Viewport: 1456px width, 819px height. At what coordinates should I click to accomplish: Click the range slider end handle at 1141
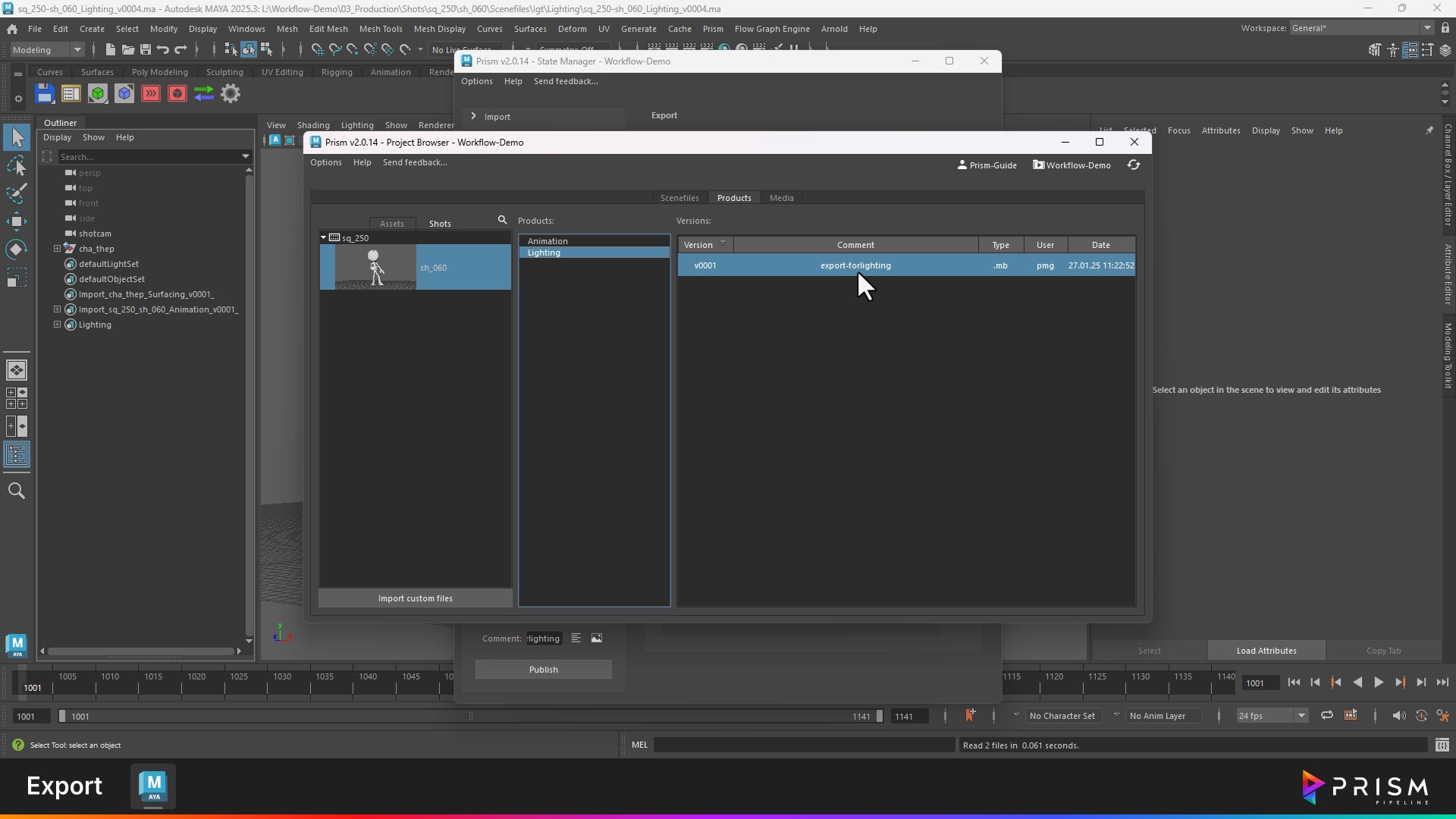(x=879, y=716)
